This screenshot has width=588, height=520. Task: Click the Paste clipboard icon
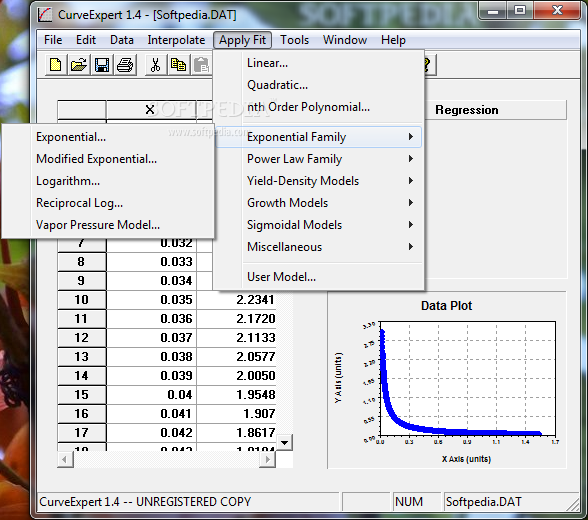[x=202, y=65]
